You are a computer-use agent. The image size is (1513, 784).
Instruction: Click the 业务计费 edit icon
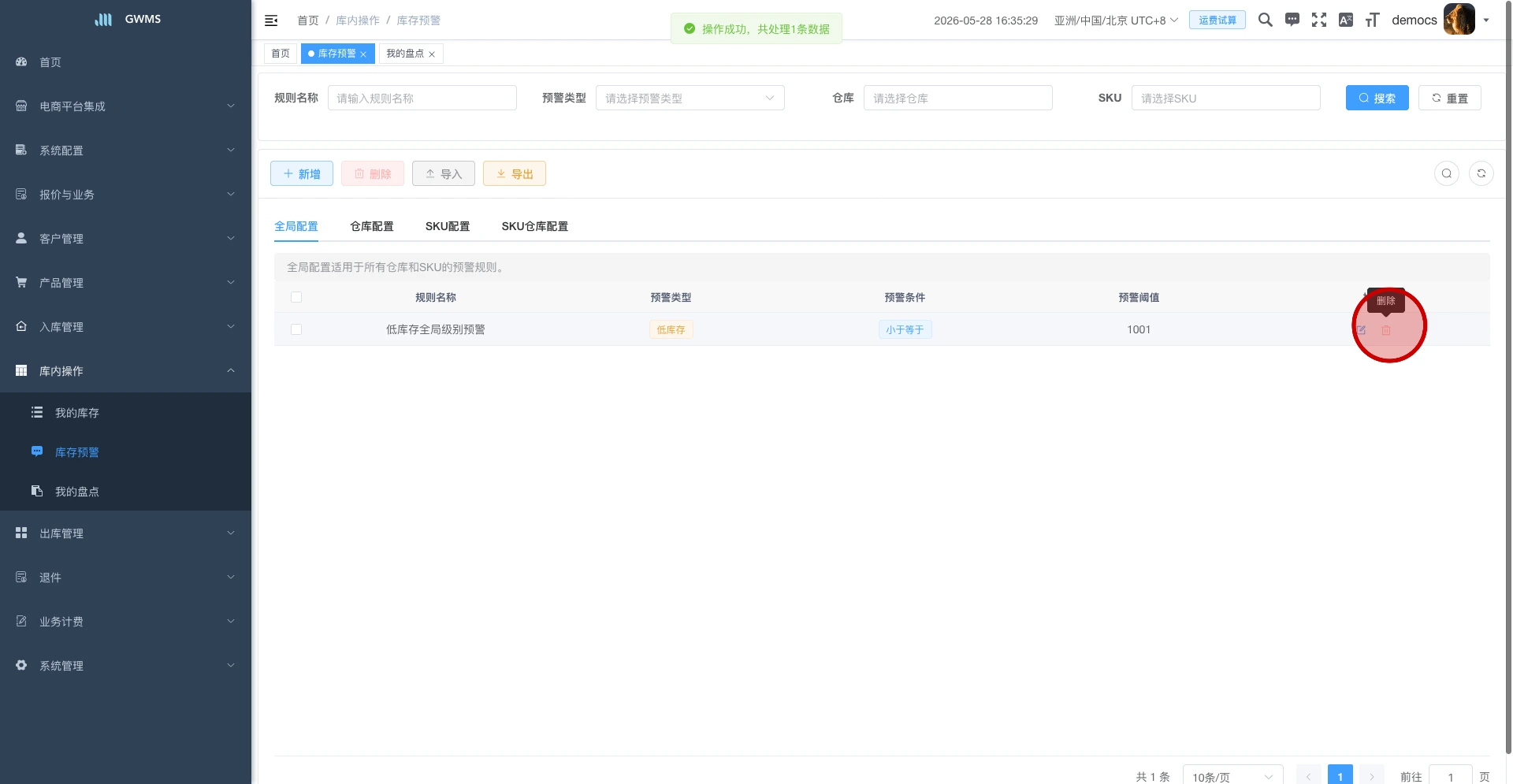pos(21,621)
